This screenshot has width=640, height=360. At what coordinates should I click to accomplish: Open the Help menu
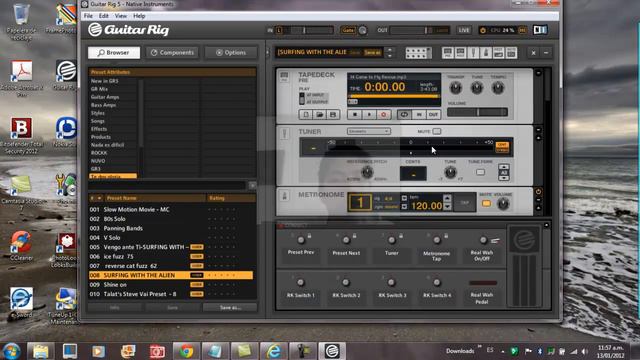(x=139, y=16)
